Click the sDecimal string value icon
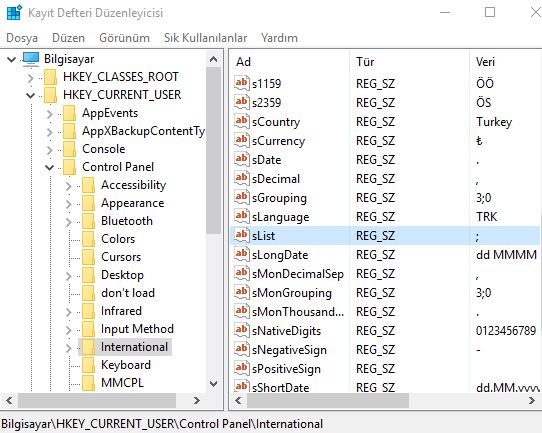This screenshot has height=433, width=542. (x=242, y=178)
